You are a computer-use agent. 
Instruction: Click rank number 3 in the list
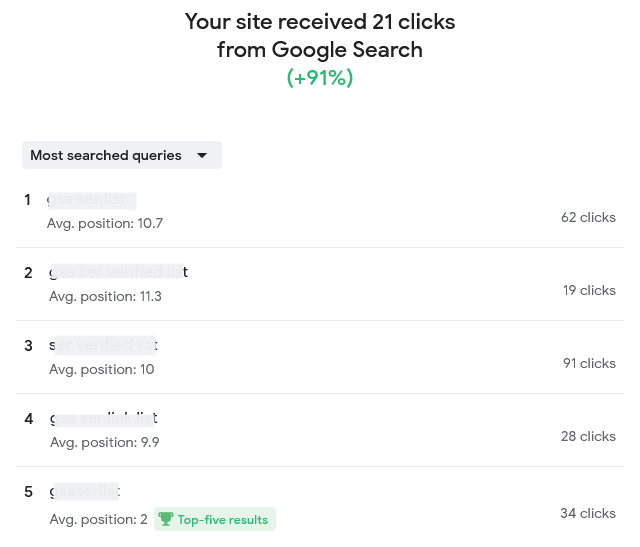pyautogui.click(x=29, y=346)
